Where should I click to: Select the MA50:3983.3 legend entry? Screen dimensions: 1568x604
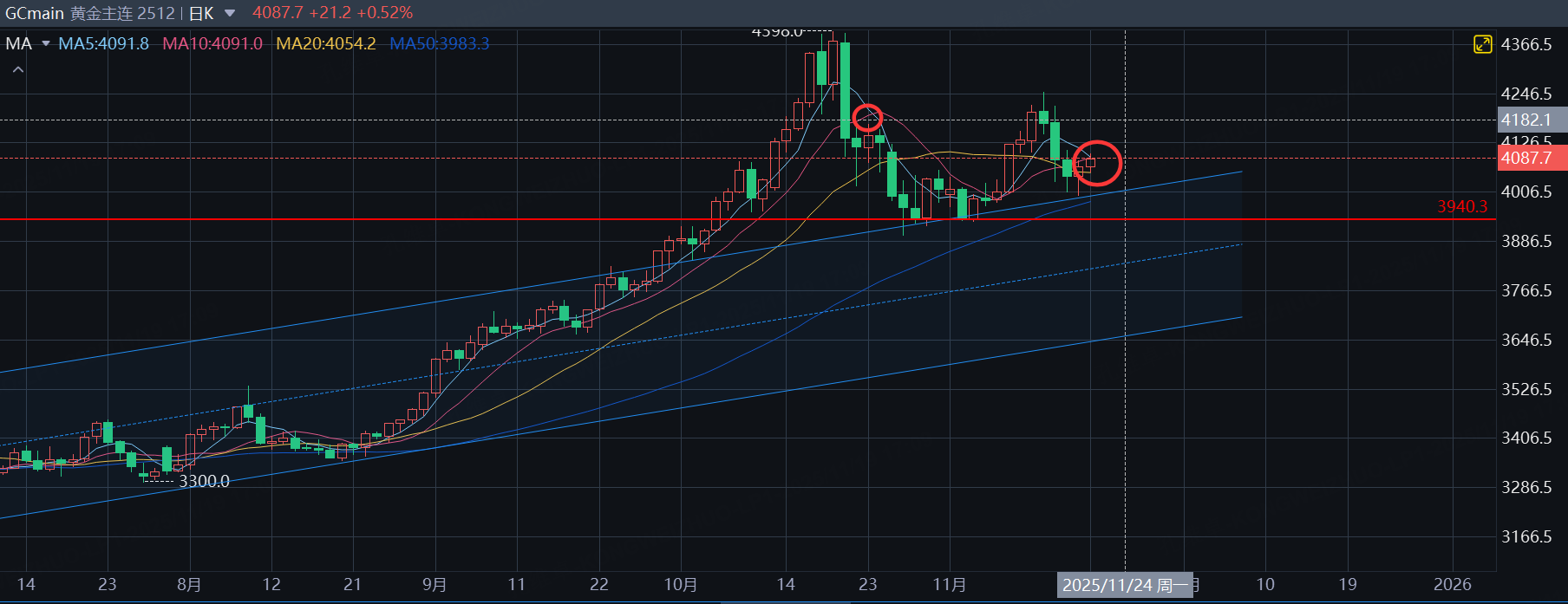coord(440,43)
